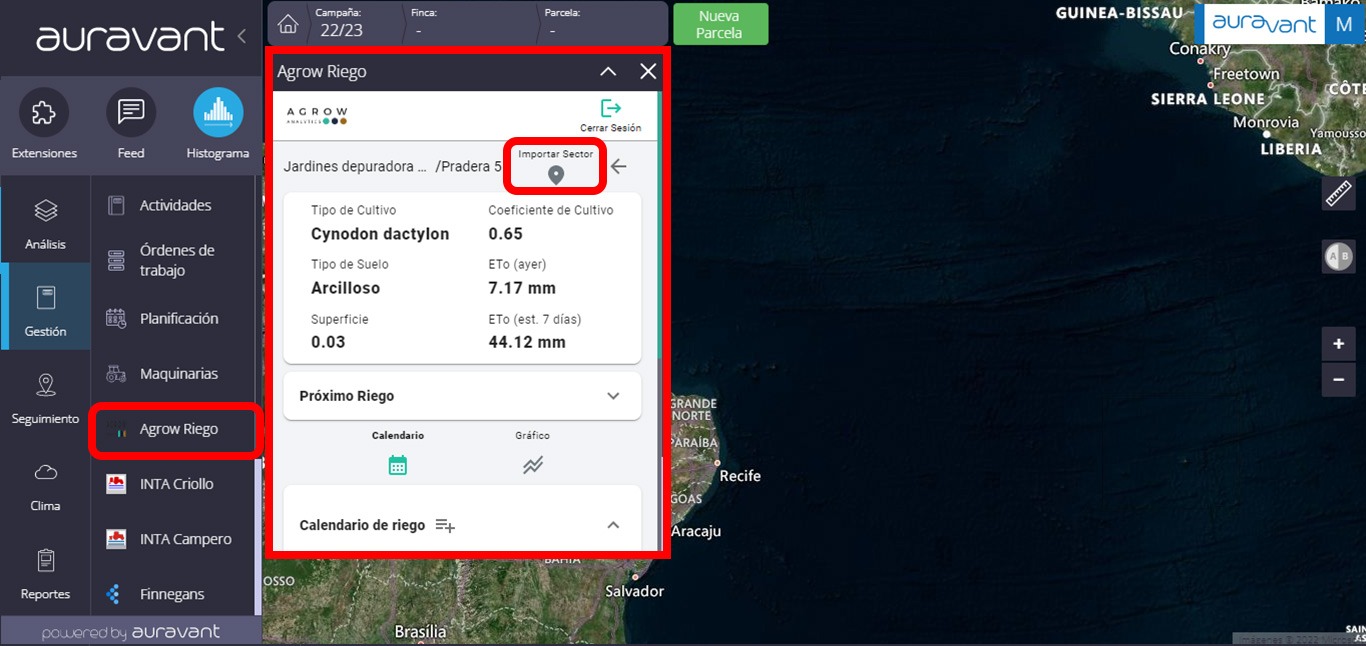Collapse the Calendario de riego section
Screen dimensions: 1366x646
click(614, 525)
